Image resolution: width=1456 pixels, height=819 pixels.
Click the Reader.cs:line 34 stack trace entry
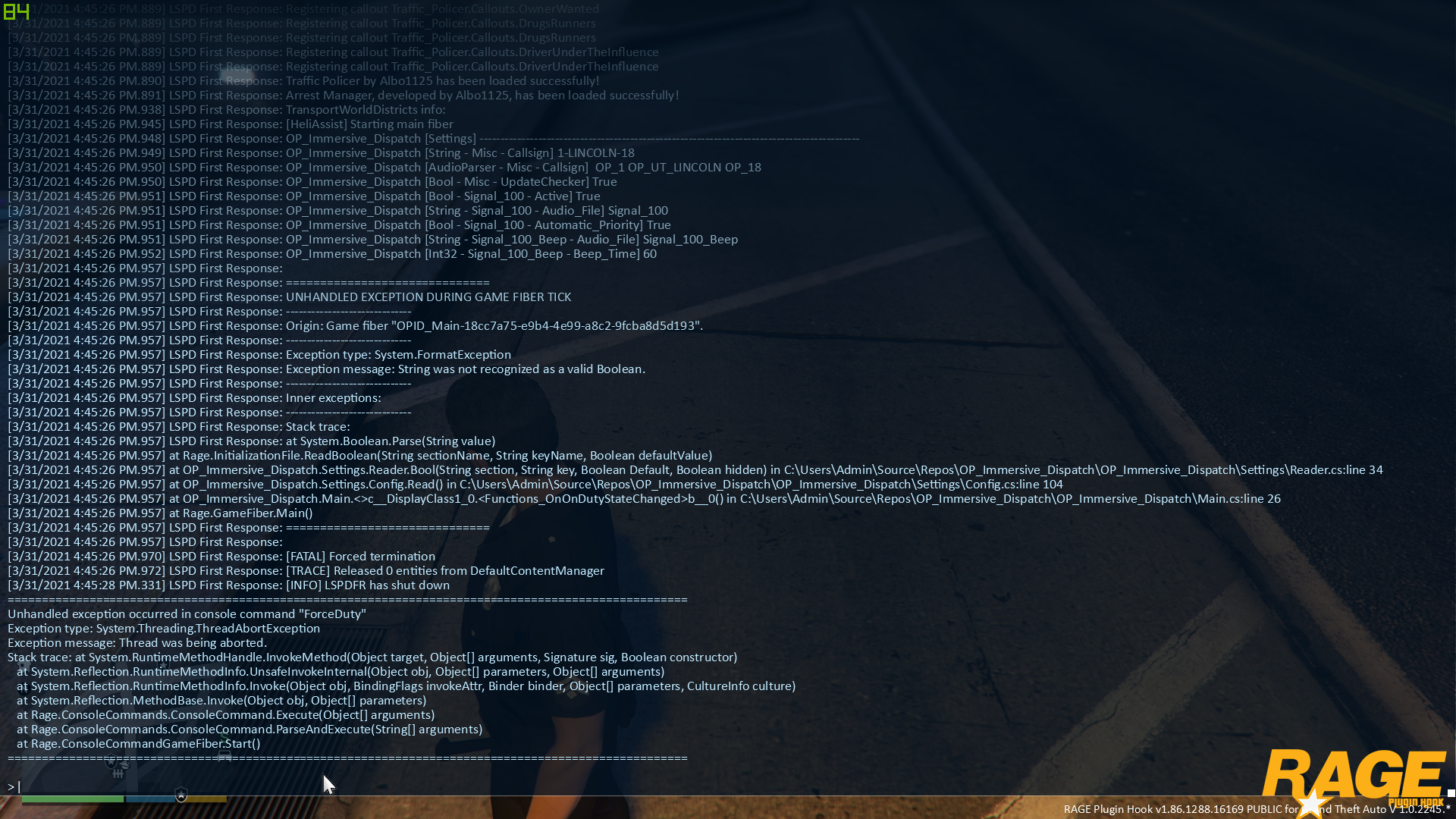click(x=1336, y=470)
